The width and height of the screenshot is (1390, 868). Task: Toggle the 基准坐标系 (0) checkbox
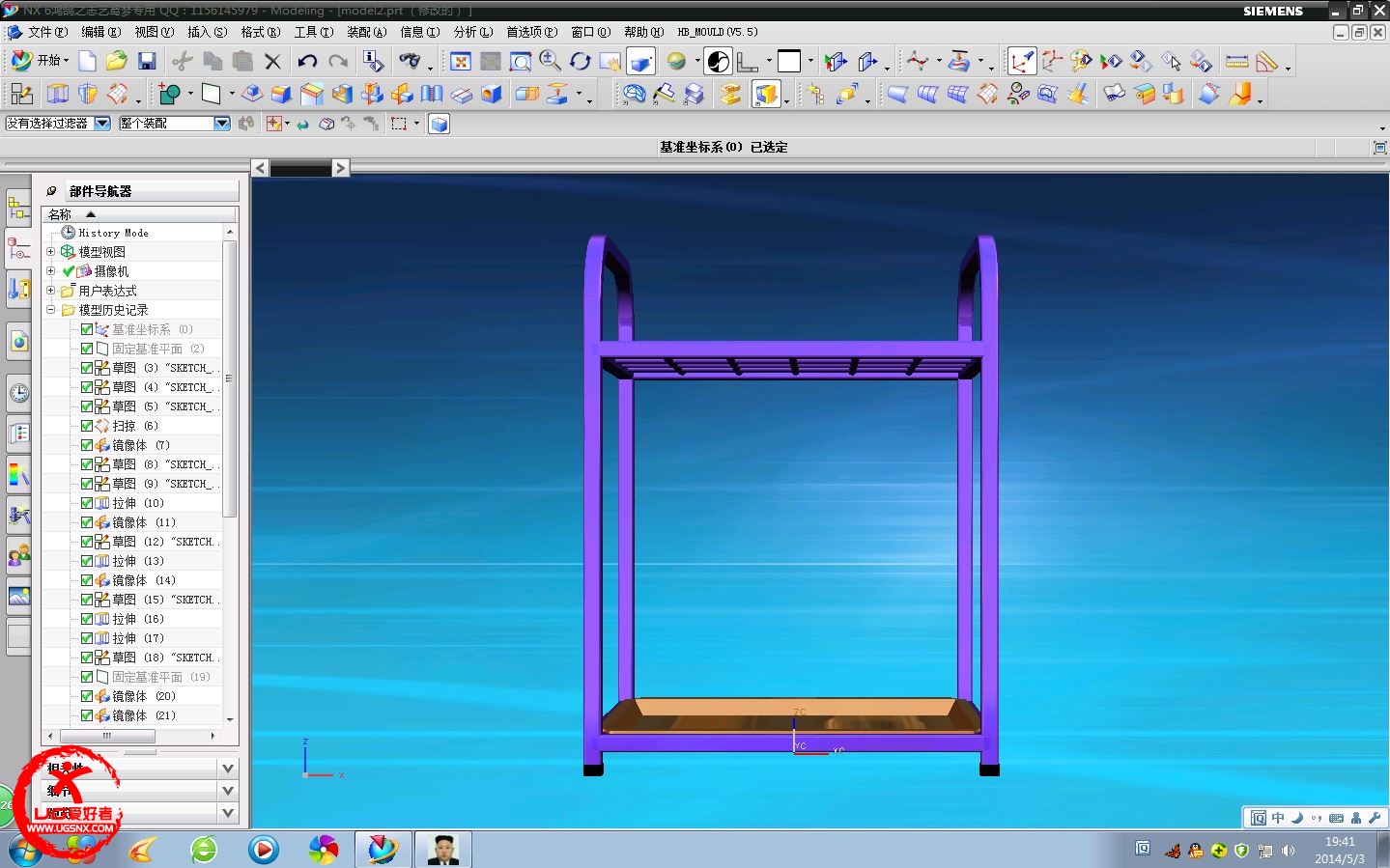pyautogui.click(x=87, y=329)
